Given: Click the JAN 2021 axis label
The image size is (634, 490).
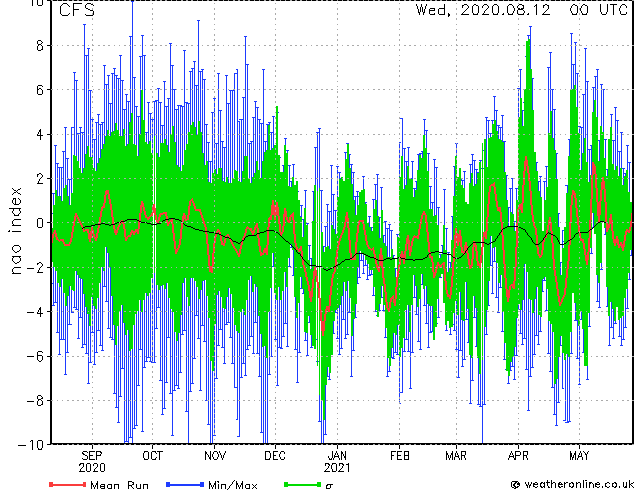Looking at the screenshot, I should coord(337,461).
